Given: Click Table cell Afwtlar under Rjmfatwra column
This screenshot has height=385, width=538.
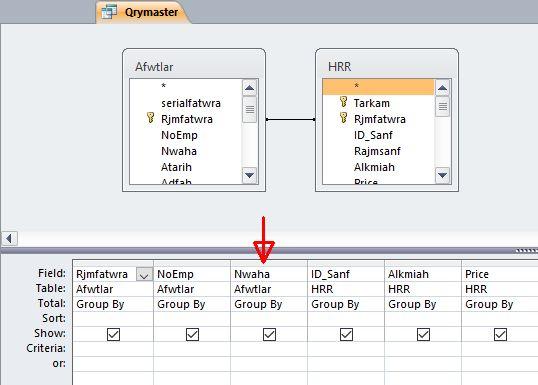Looking at the screenshot, I should [113, 289].
